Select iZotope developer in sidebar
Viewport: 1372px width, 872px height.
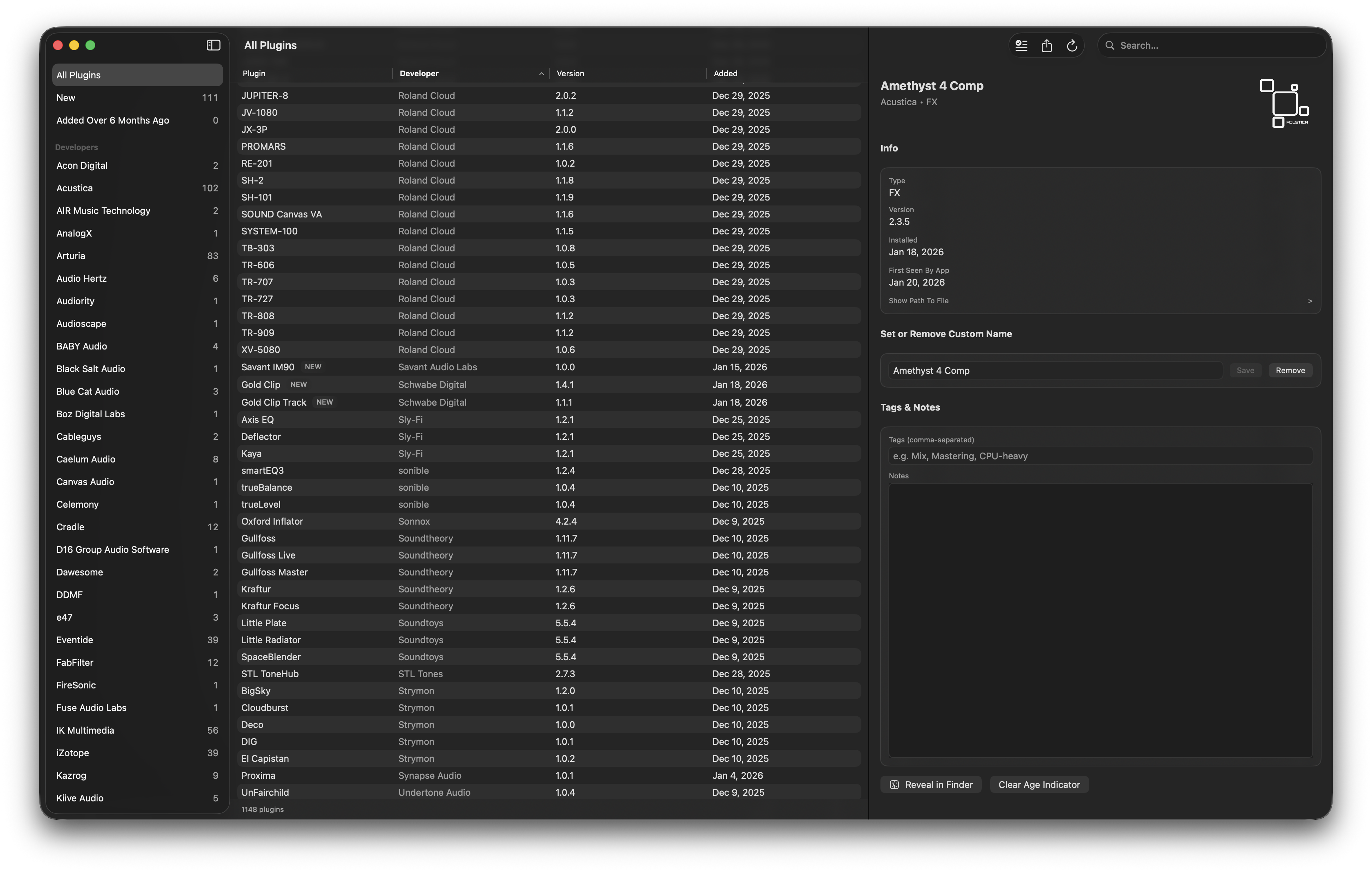tap(137, 753)
